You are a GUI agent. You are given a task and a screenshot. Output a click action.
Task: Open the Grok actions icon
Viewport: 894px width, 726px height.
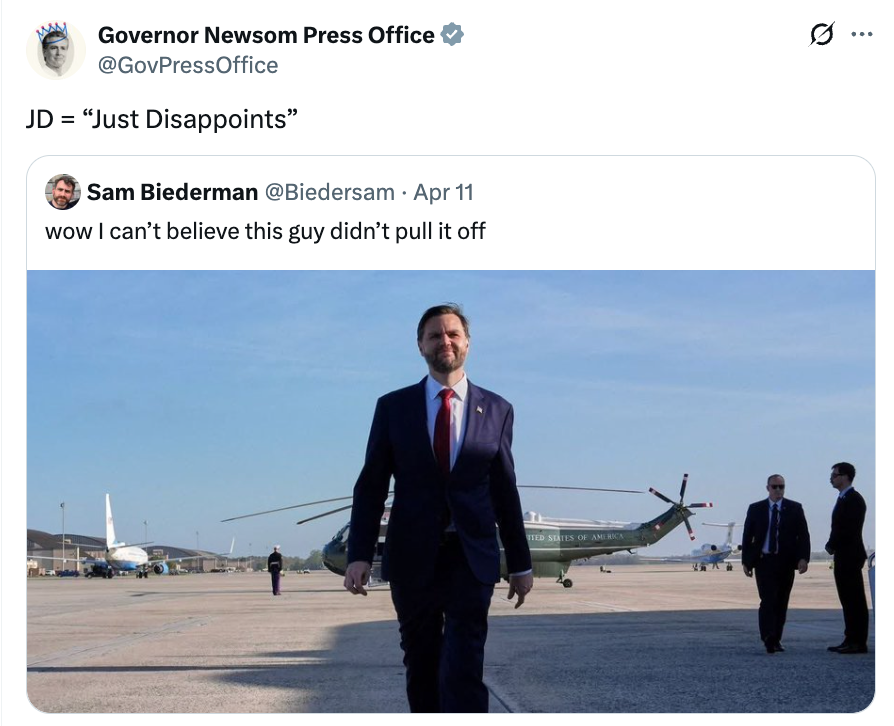click(820, 33)
